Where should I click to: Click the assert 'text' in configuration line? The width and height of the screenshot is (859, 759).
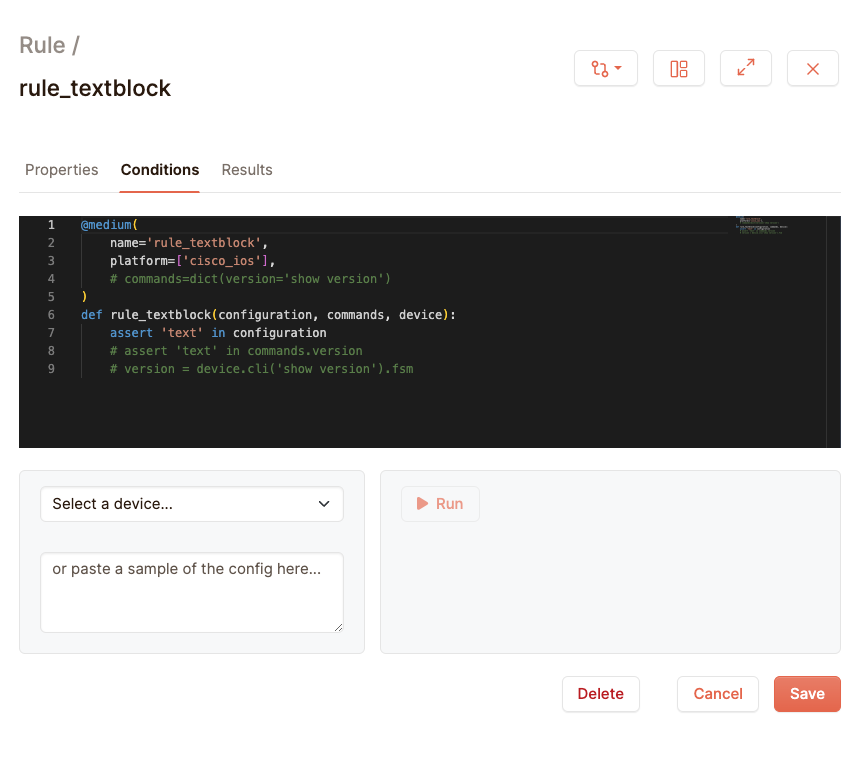pyautogui.click(x=218, y=333)
